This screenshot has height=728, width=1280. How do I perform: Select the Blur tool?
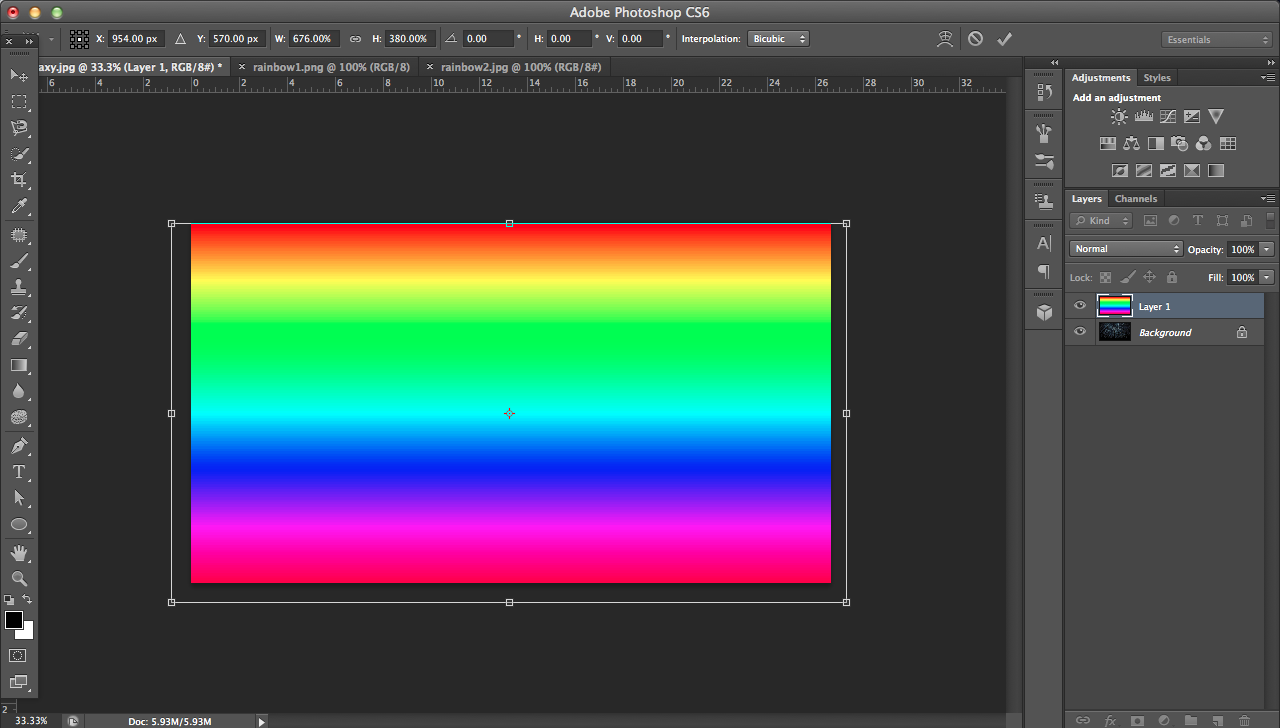[x=19, y=391]
